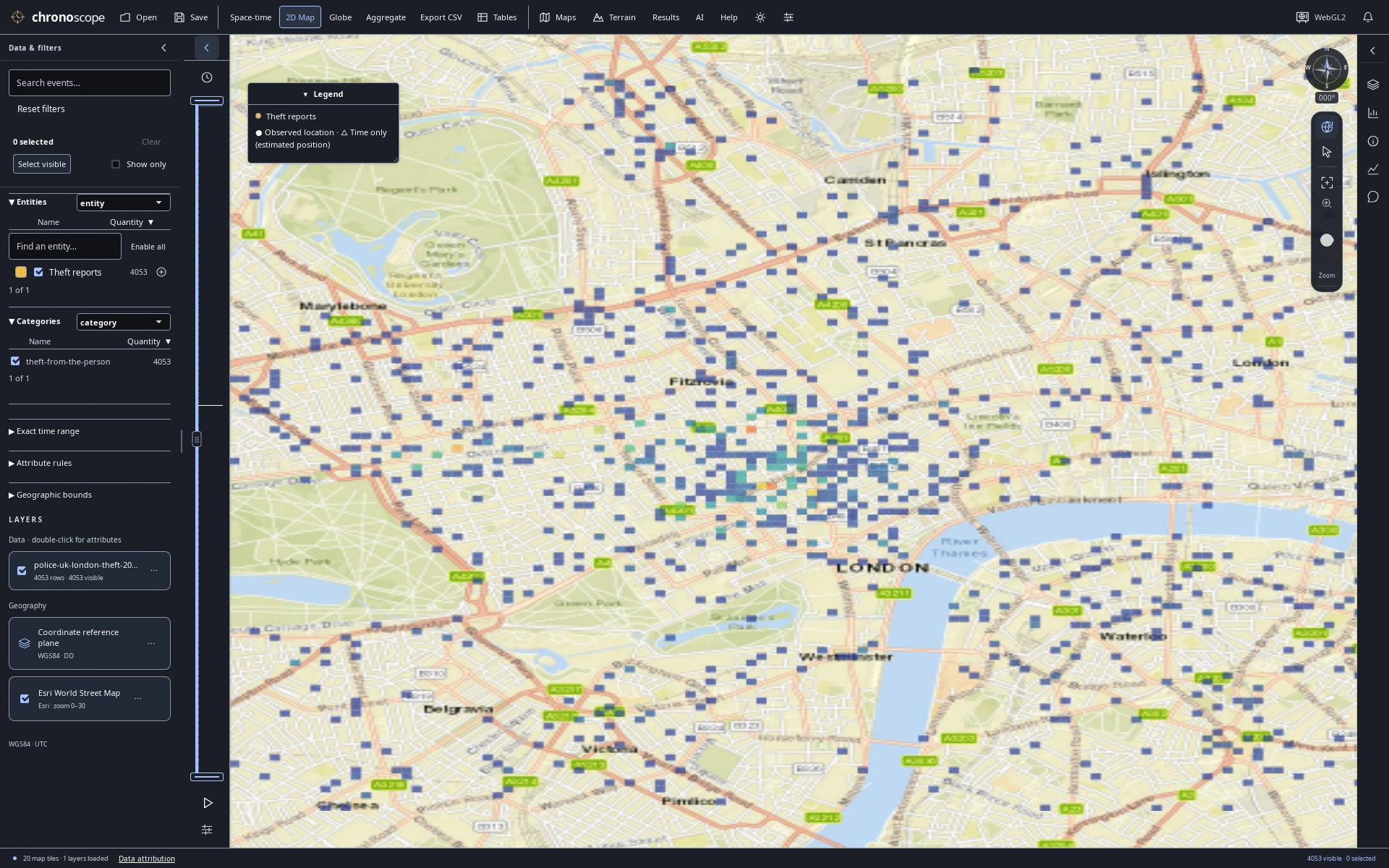Collapse the Legend panel
The width and height of the screenshot is (1389, 868).
(x=323, y=94)
